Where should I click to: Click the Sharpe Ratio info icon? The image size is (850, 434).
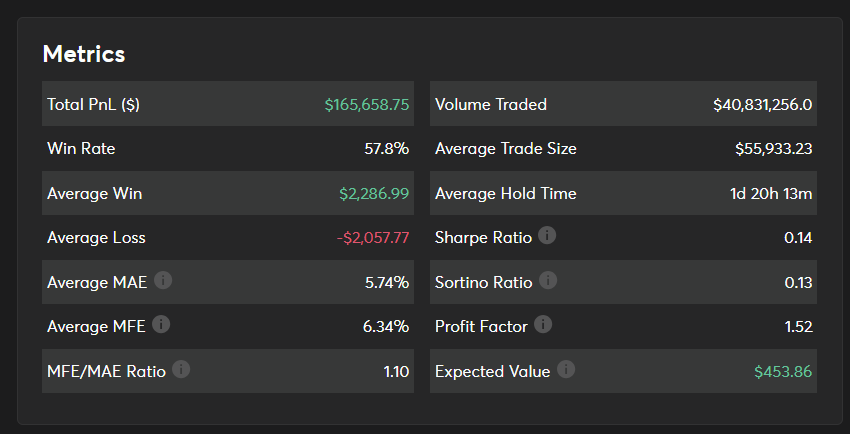click(546, 236)
